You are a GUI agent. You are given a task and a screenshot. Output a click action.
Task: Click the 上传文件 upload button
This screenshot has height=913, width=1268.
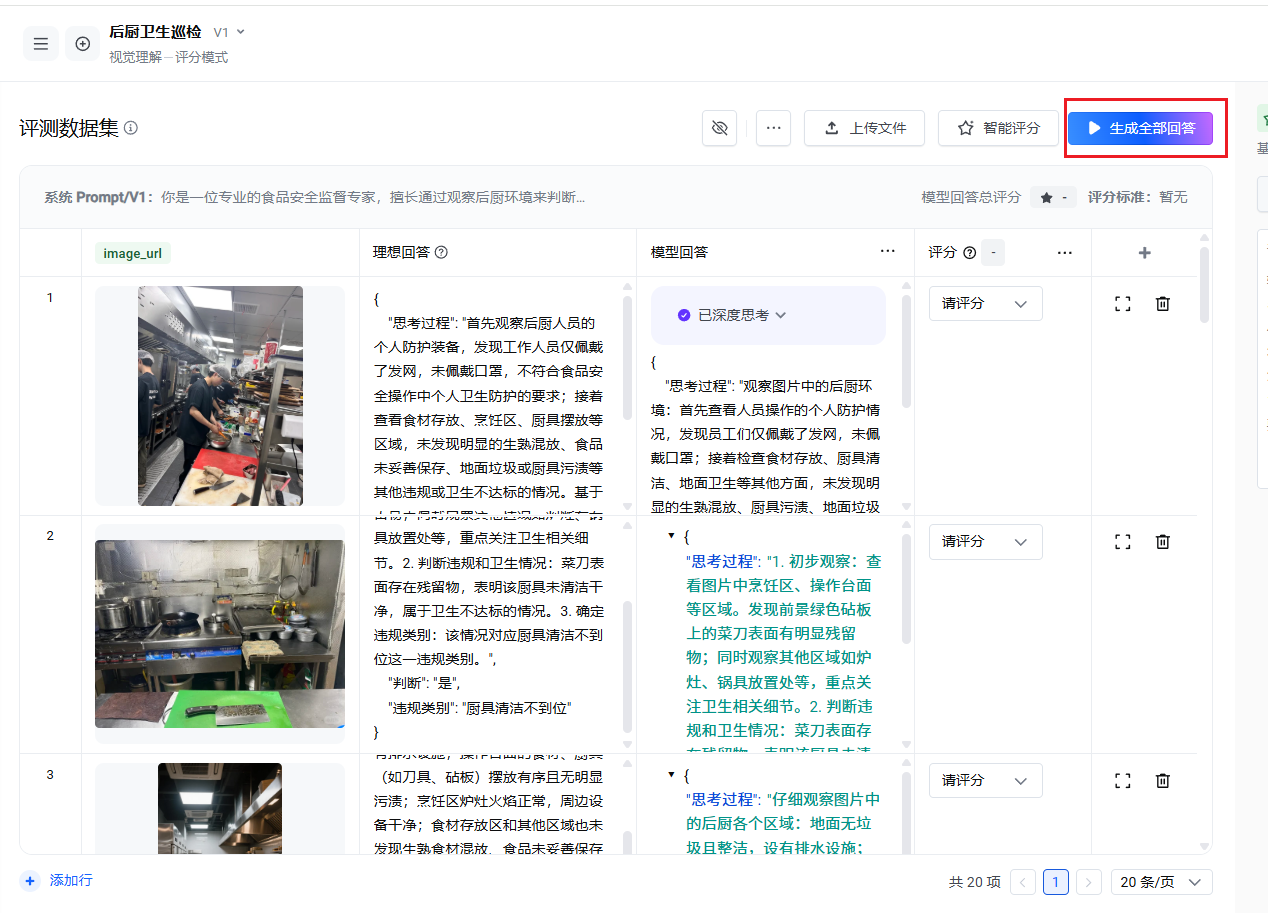864,128
